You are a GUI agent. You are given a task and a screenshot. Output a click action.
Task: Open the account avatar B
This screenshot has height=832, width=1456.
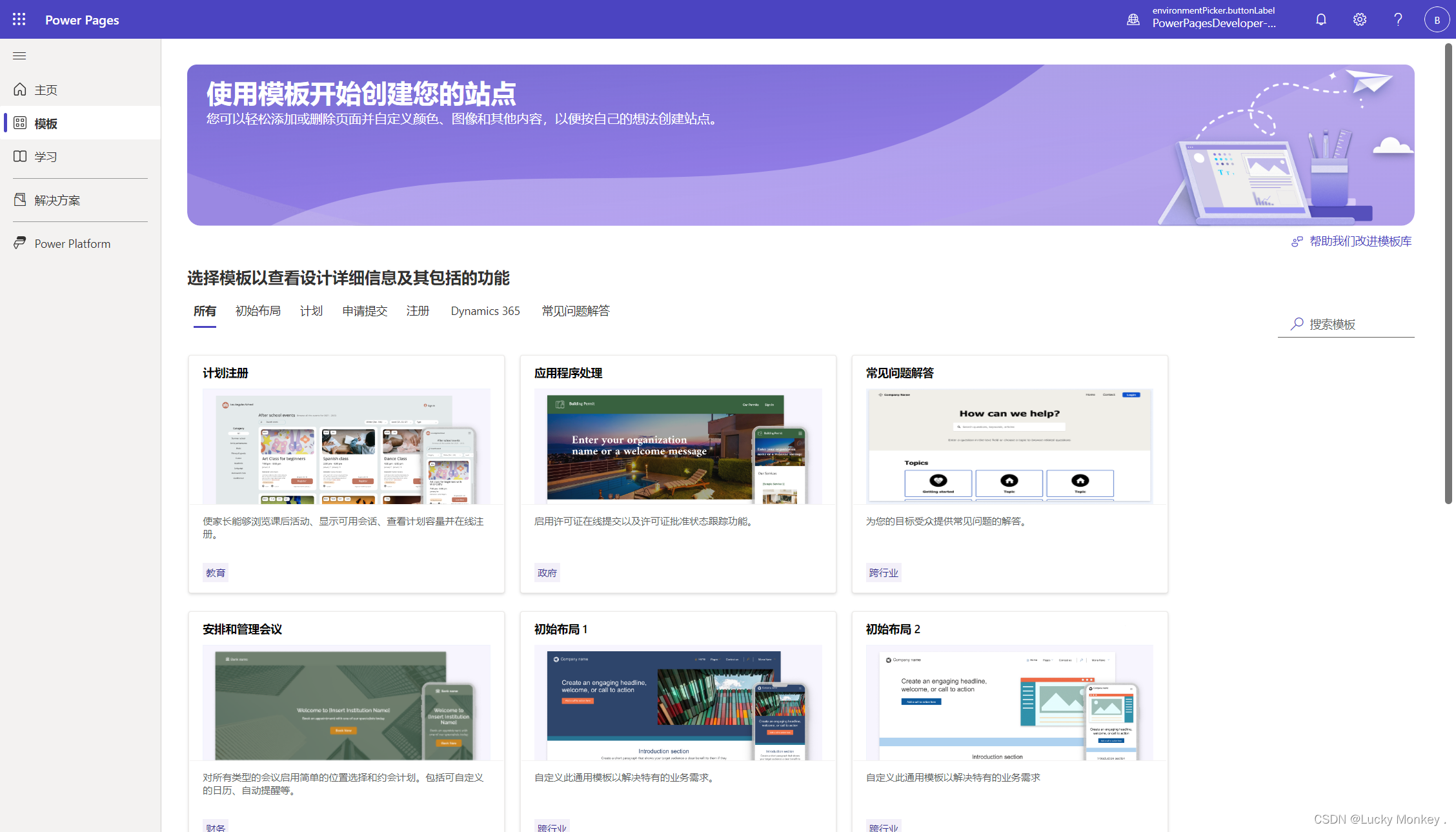tap(1437, 19)
